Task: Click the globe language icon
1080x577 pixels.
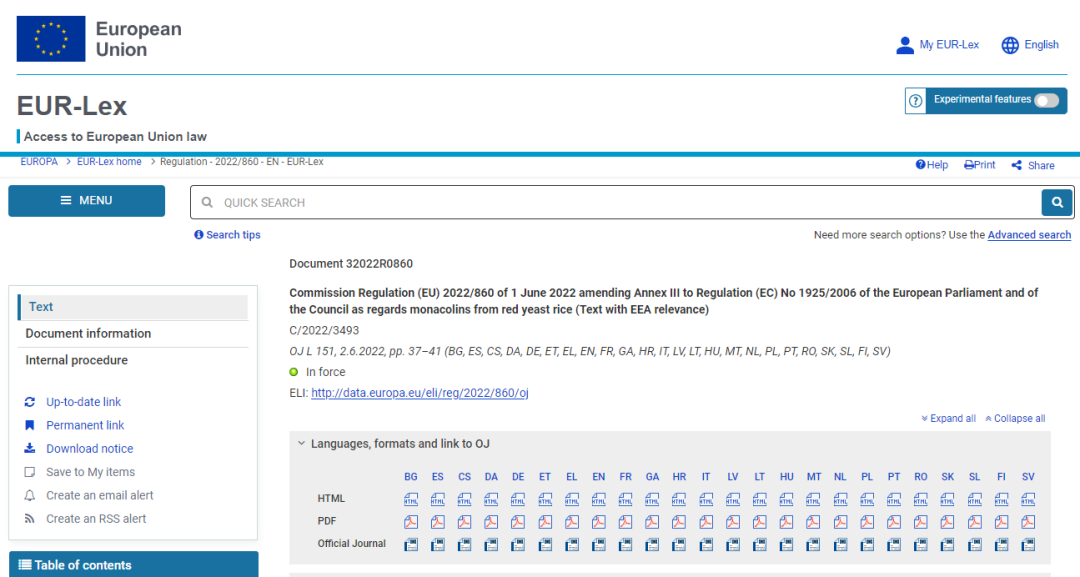Action: pos(1010,45)
